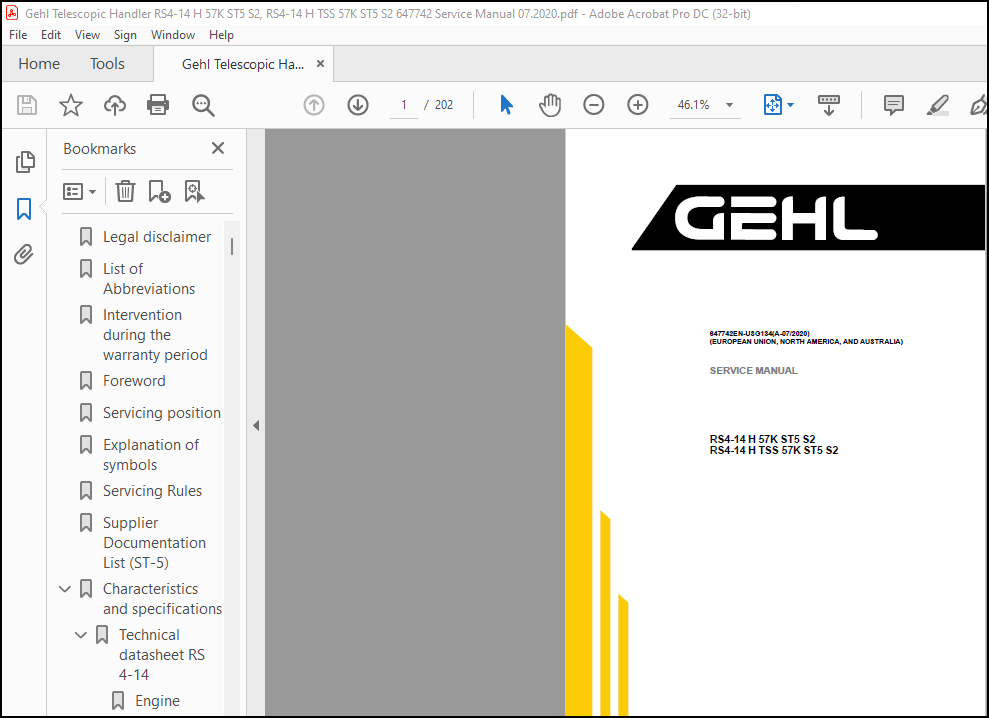Select Servicing Rules bookmark
This screenshot has width=989, height=718.
point(153,490)
